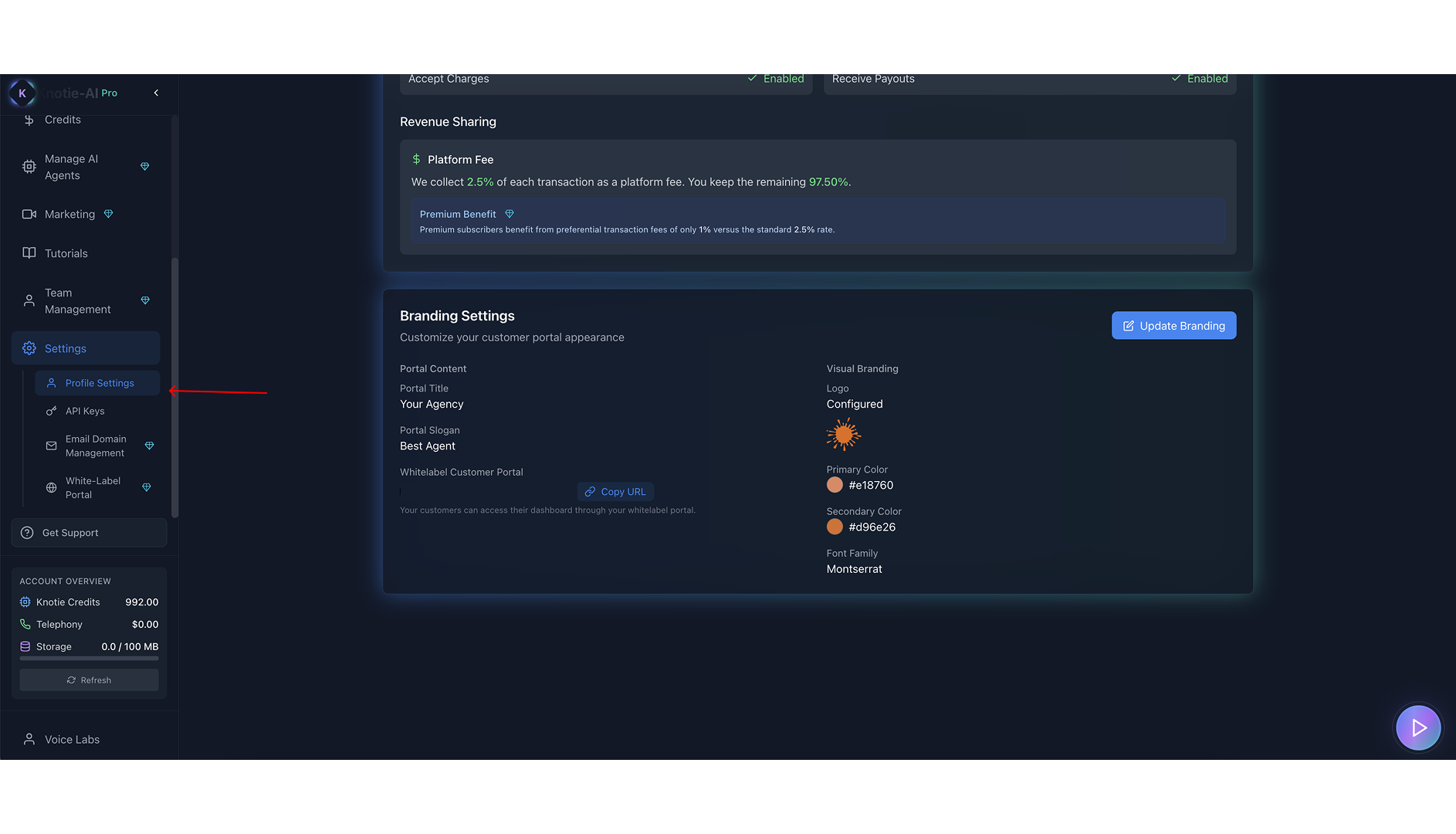Click the Storage database icon
The height and width of the screenshot is (834, 1456).
point(25,646)
